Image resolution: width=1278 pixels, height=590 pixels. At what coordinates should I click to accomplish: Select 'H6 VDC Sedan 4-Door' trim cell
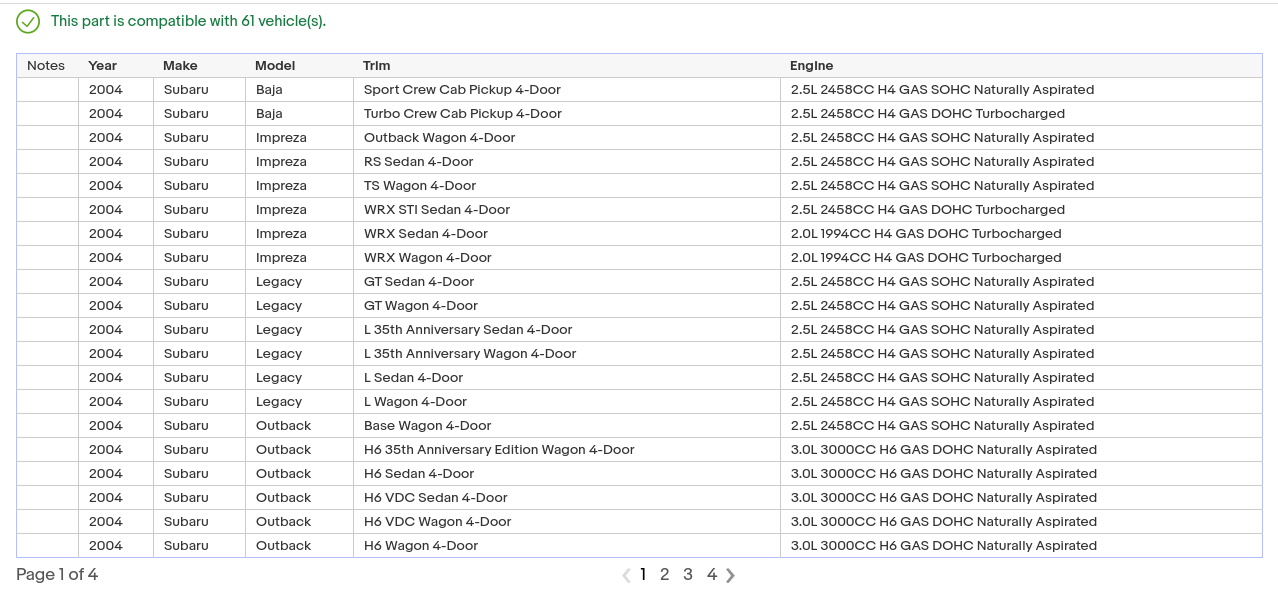[567, 498]
